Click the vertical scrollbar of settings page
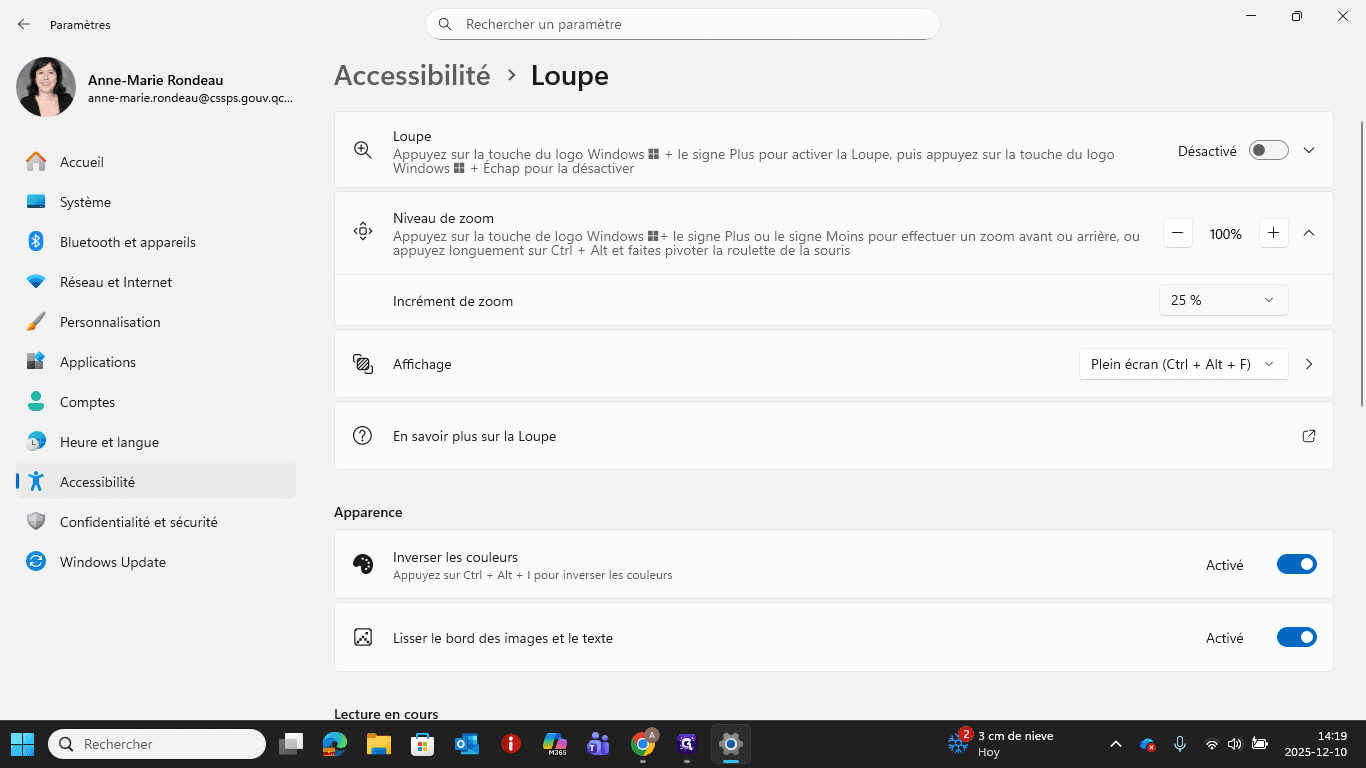 [x=1361, y=263]
